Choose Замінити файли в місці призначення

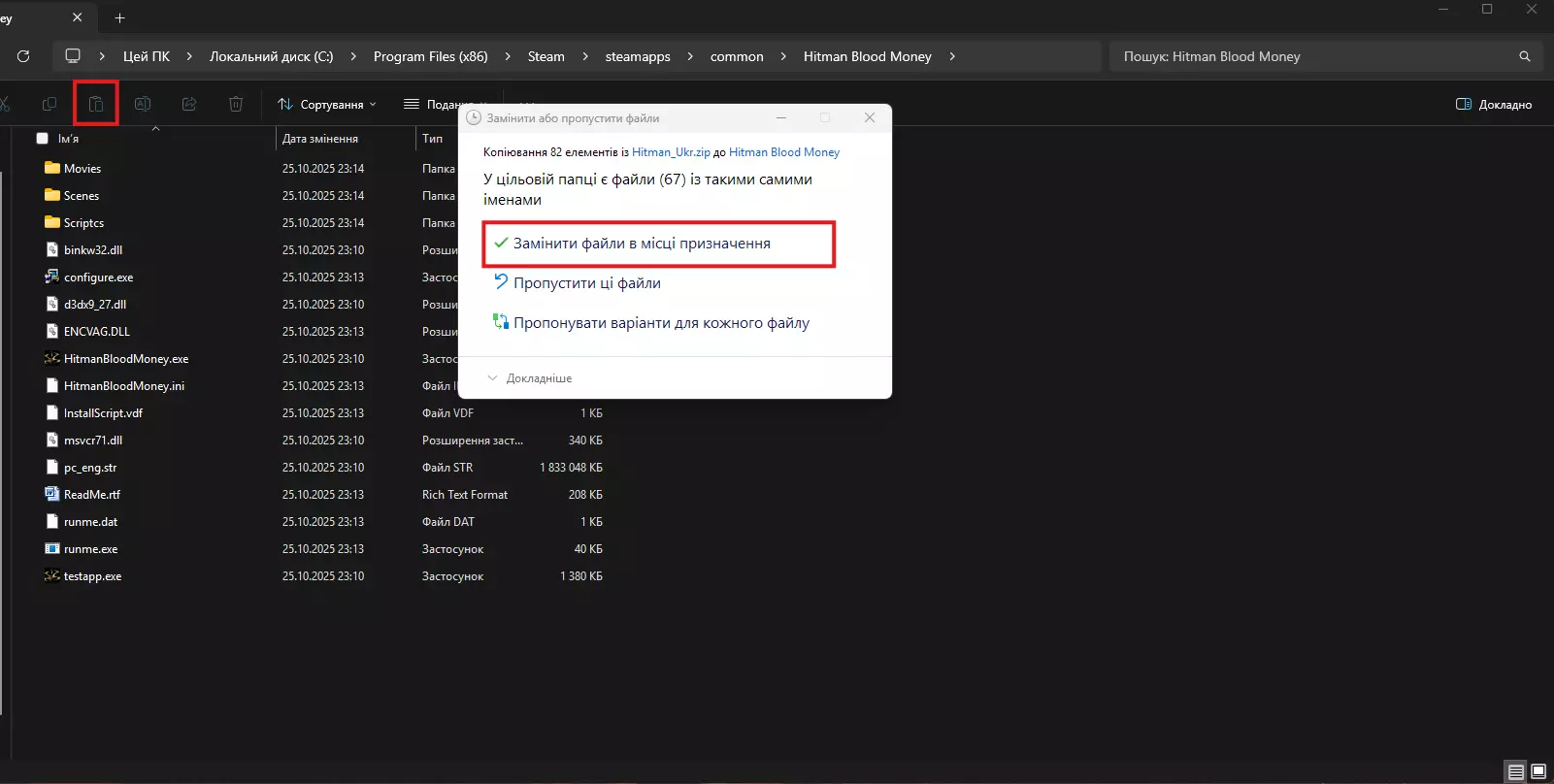click(659, 244)
